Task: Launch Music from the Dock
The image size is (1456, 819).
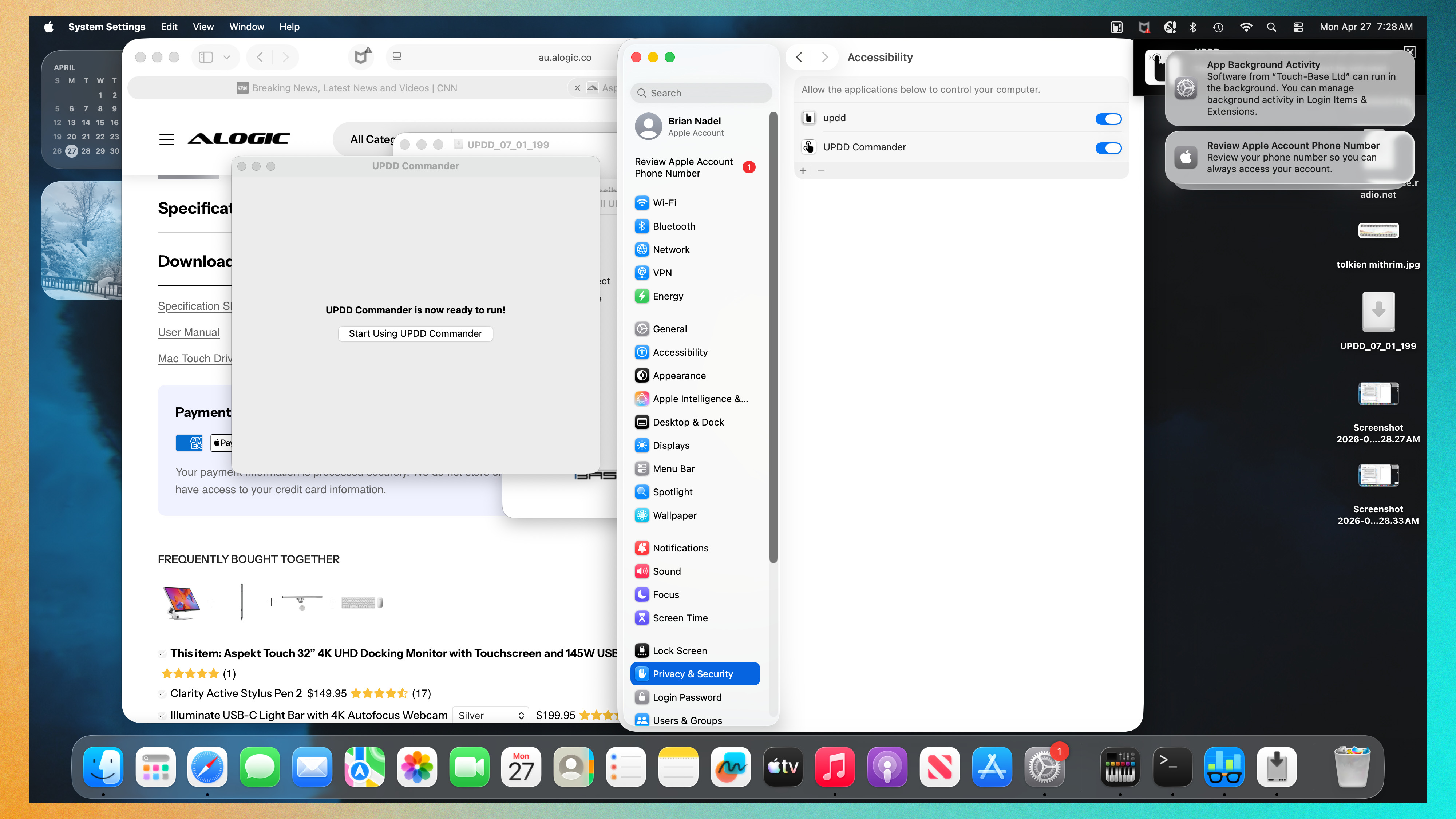Action: pyautogui.click(x=835, y=767)
